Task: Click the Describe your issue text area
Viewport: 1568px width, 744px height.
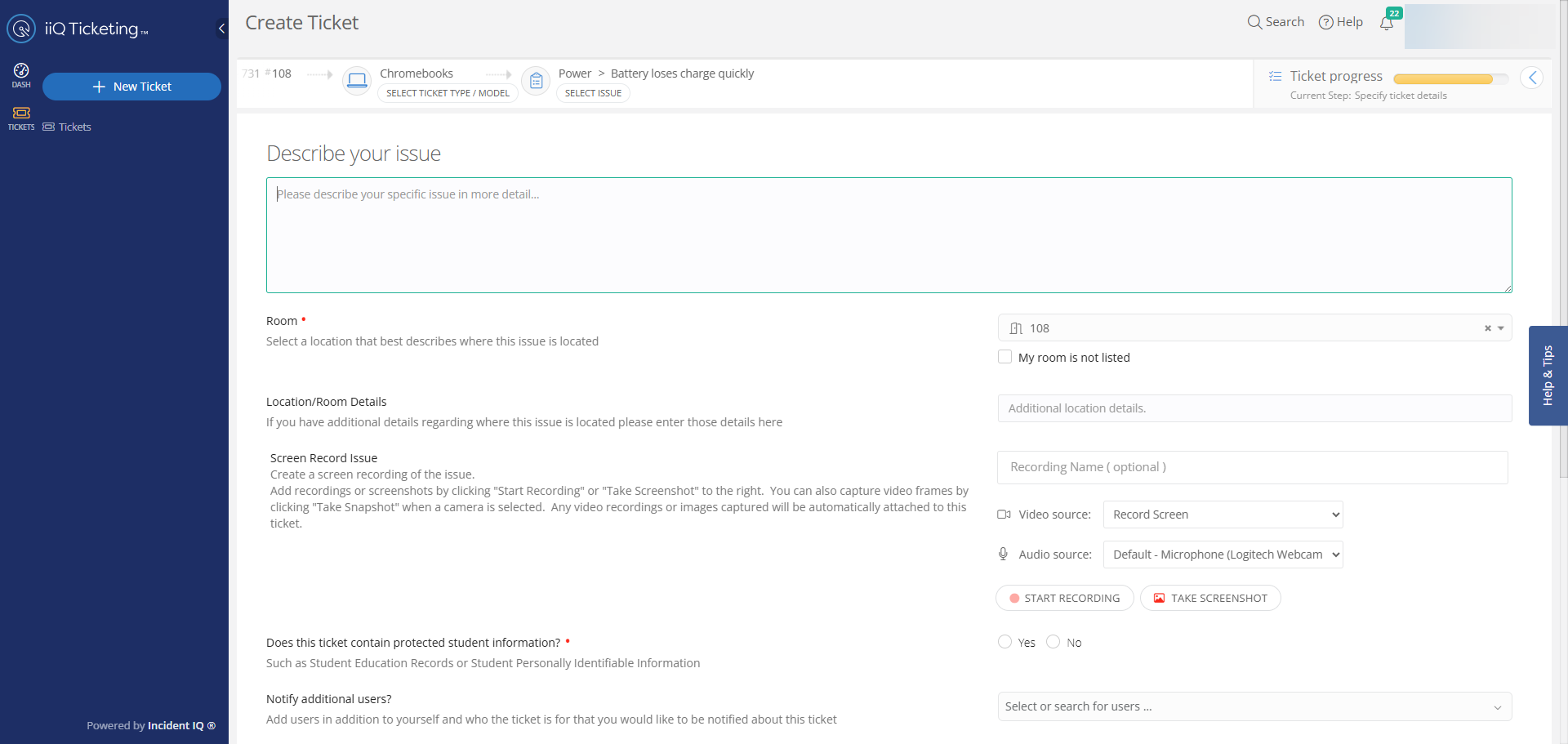Action: coord(889,235)
